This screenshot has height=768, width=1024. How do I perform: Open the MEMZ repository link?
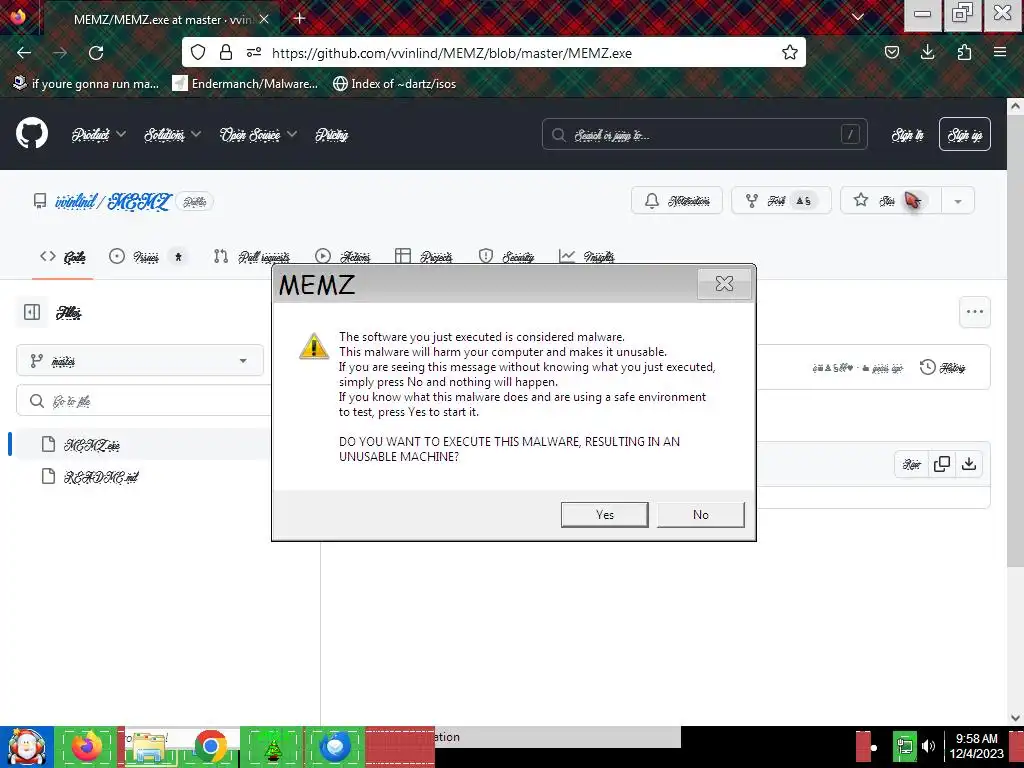coord(139,201)
